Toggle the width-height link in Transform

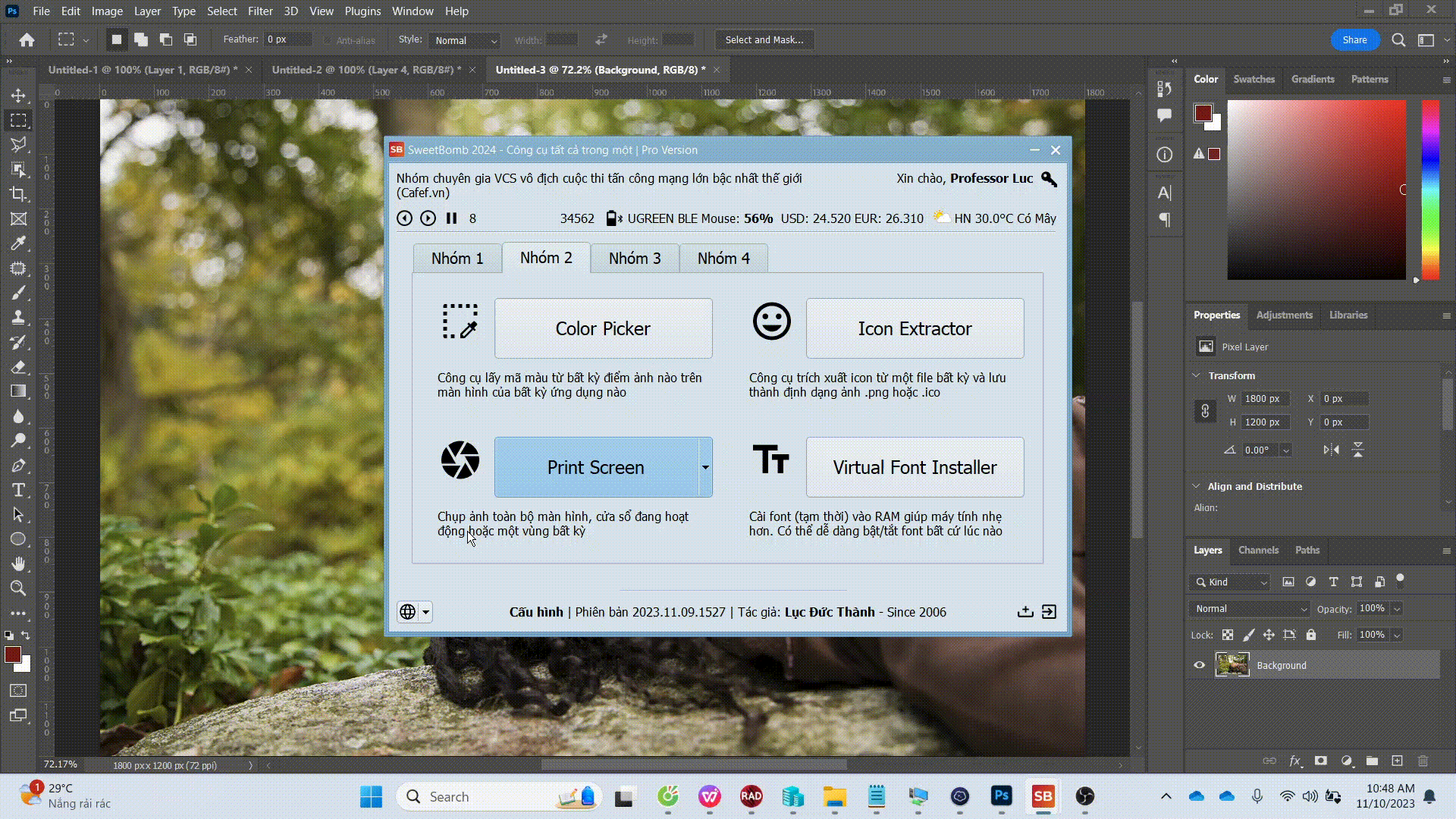[x=1205, y=411]
